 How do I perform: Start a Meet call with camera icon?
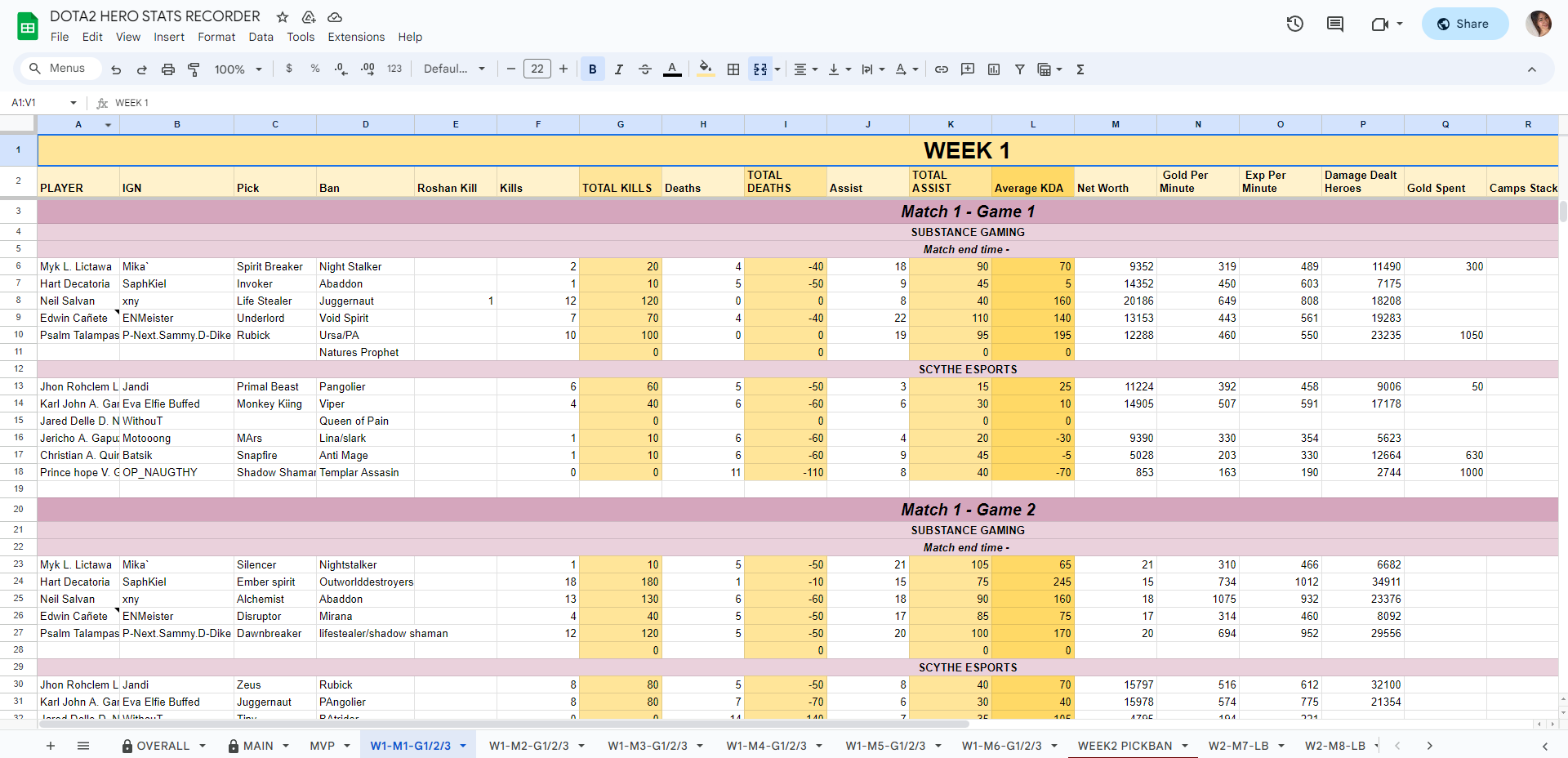click(x=1380, y=24)
